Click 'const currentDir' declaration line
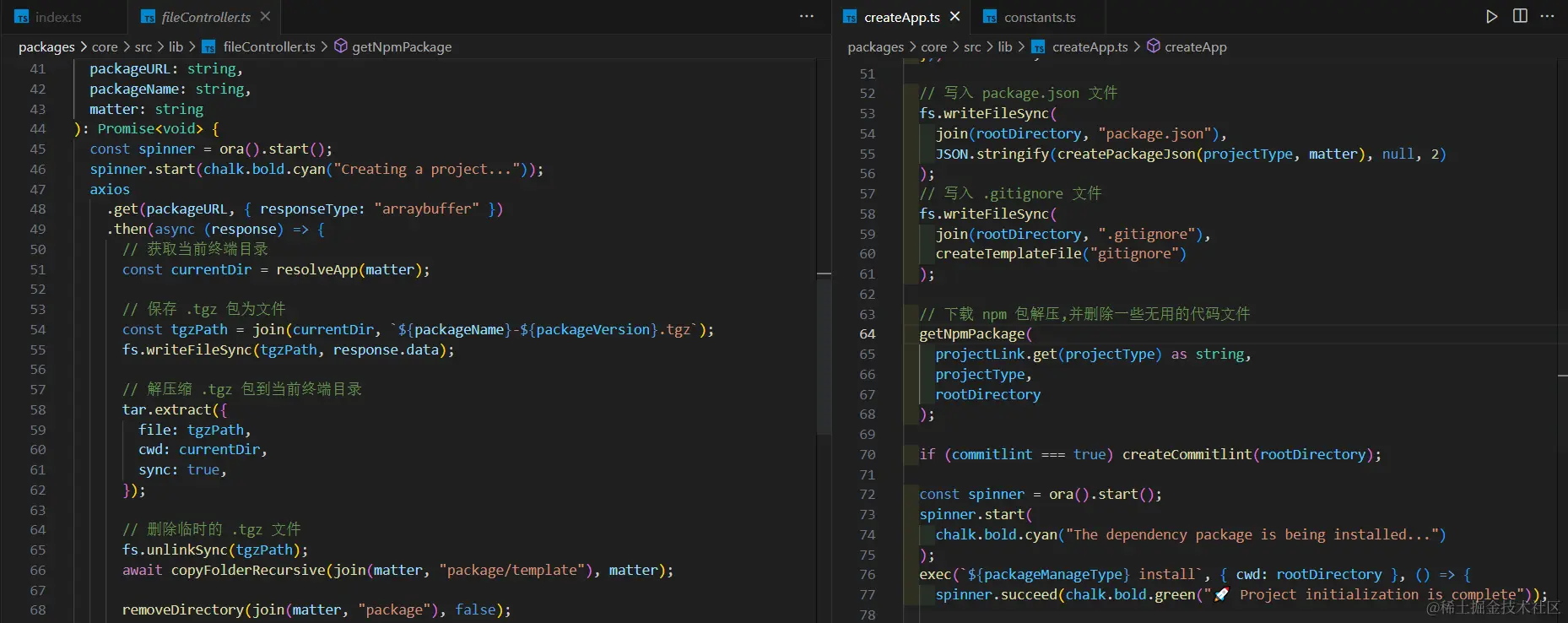This screenshot has width=1568, height=623. click(x=276, y=270)
